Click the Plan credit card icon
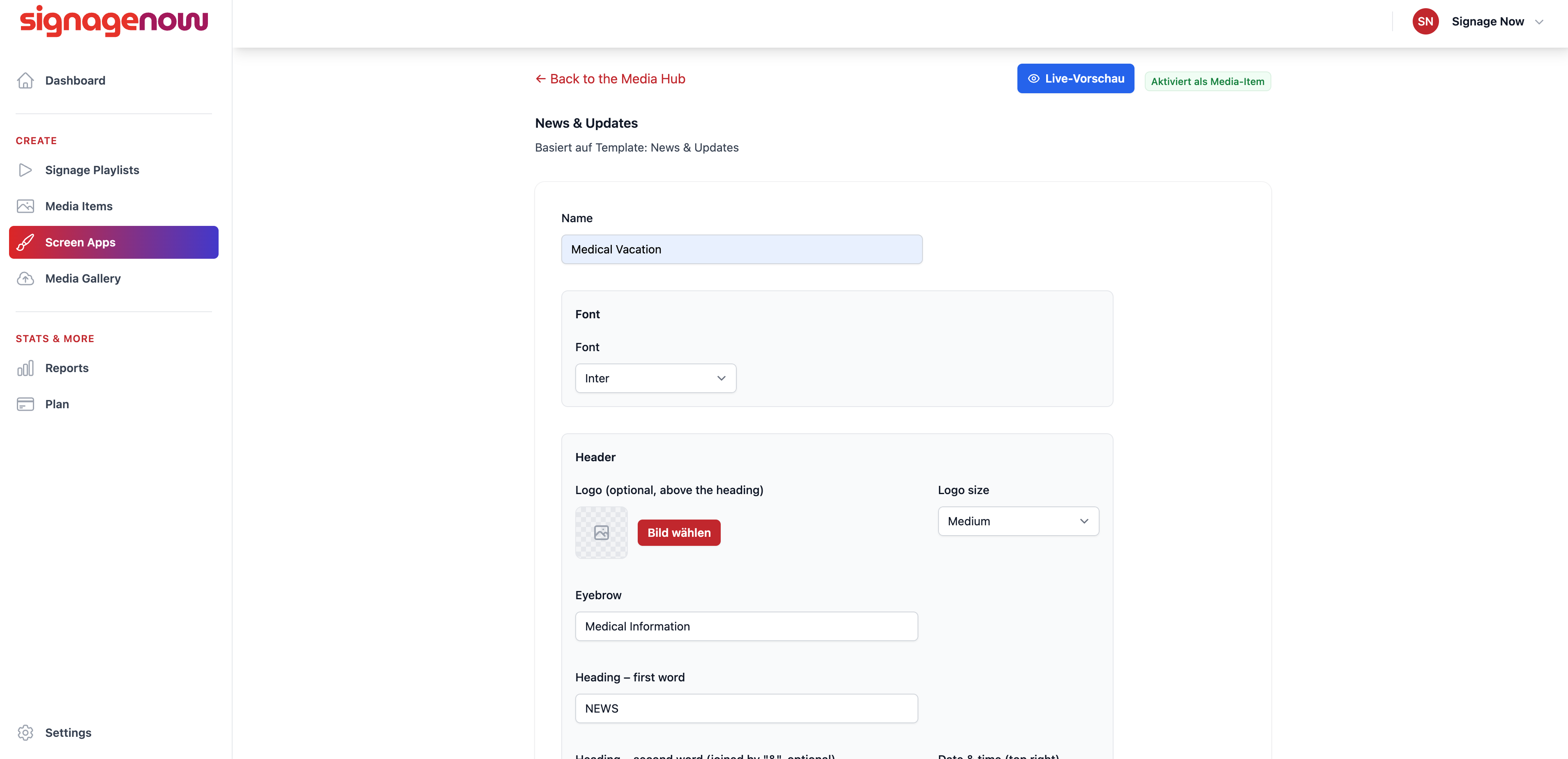The height and width of the screenshot is (759, 1568). click(x=25, y=404)
